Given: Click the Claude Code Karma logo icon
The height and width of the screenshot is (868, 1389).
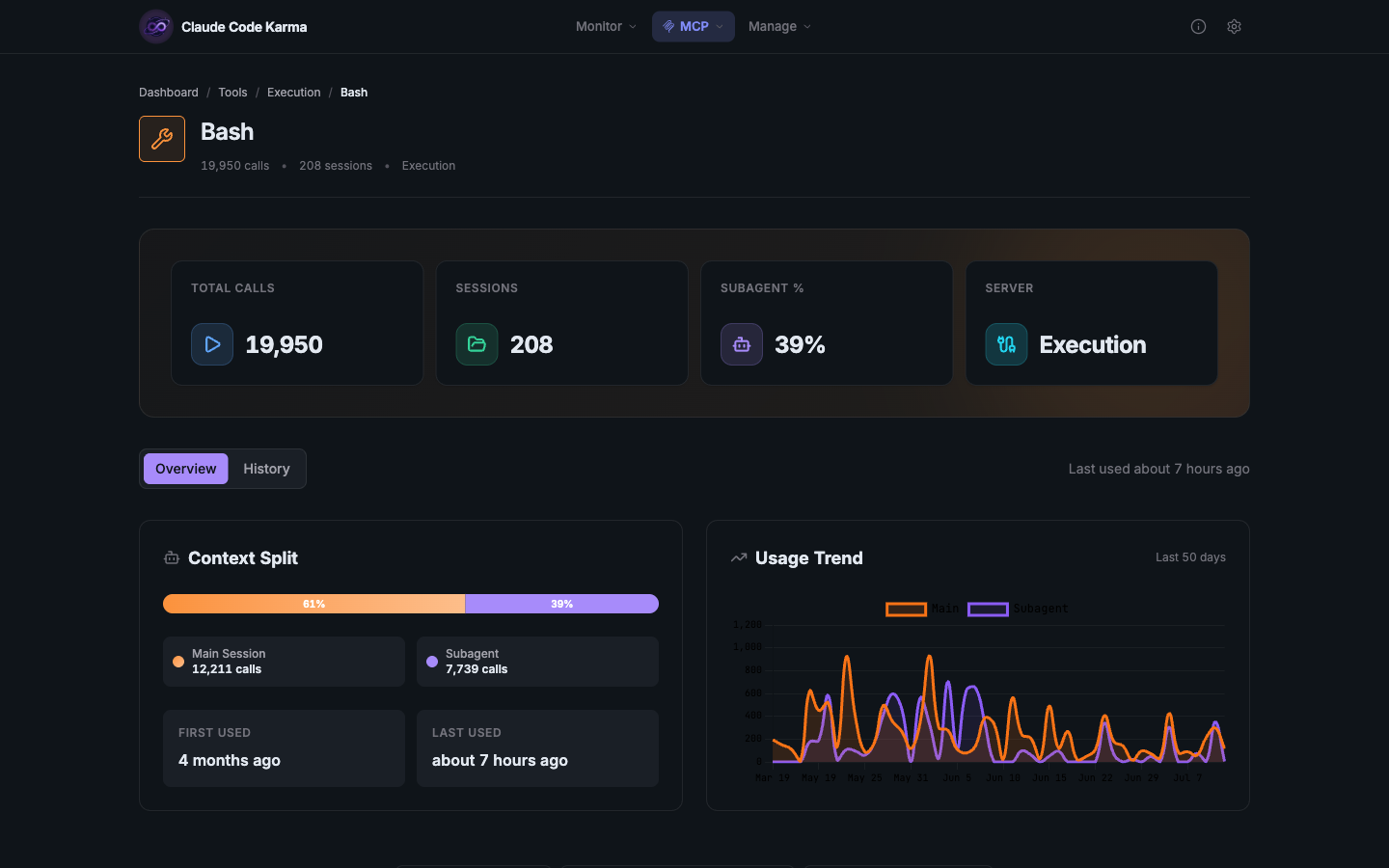Looking at the screenshot, I should tap(156, 27).
